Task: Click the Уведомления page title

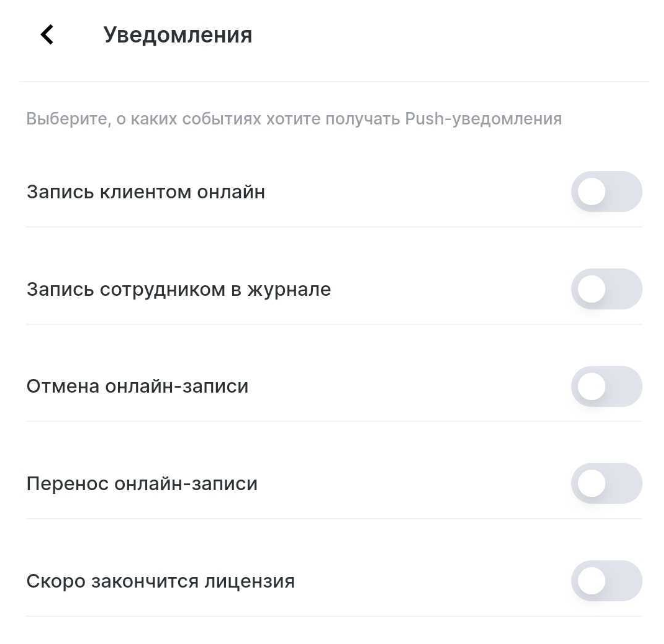Action: click(x=177, y=35)
